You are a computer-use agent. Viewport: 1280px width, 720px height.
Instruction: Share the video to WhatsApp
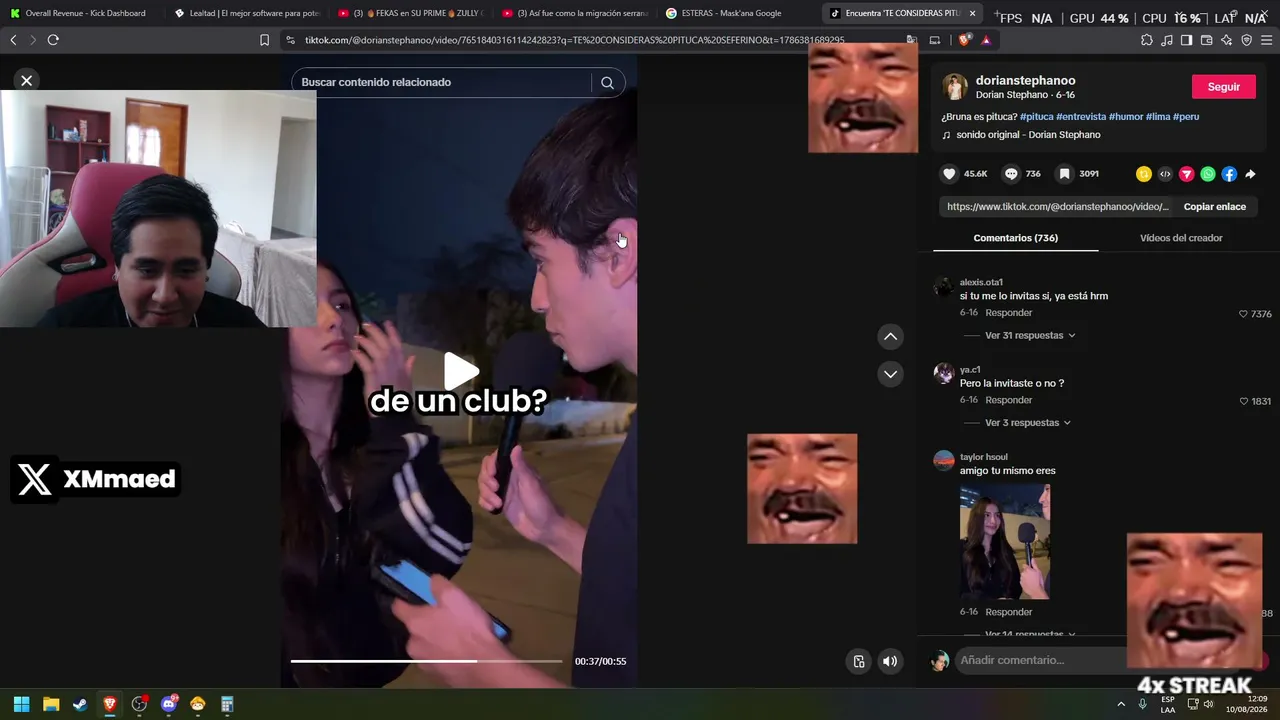1208,174
